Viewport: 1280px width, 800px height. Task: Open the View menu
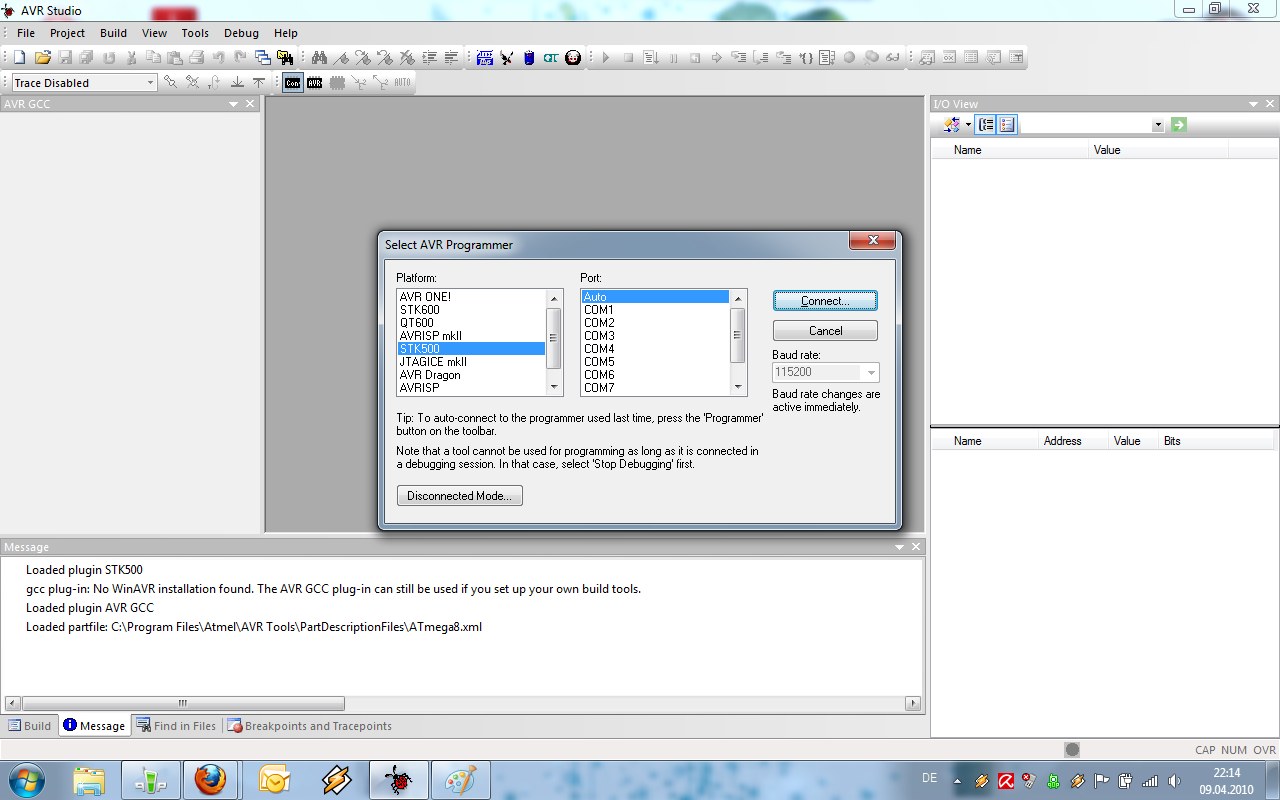click(154, 33)
